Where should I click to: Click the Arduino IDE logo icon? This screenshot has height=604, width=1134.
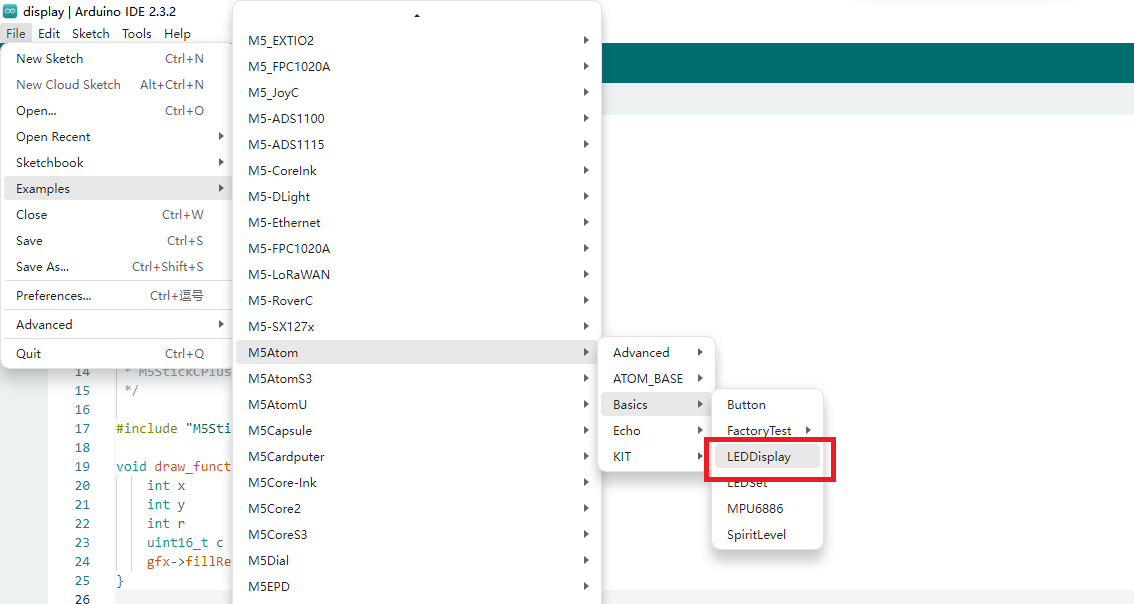[10, 11]
